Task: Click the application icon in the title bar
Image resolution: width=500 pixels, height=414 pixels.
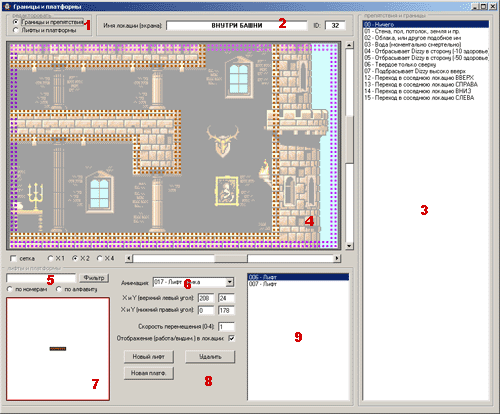Action: click(x=6, y=6)
